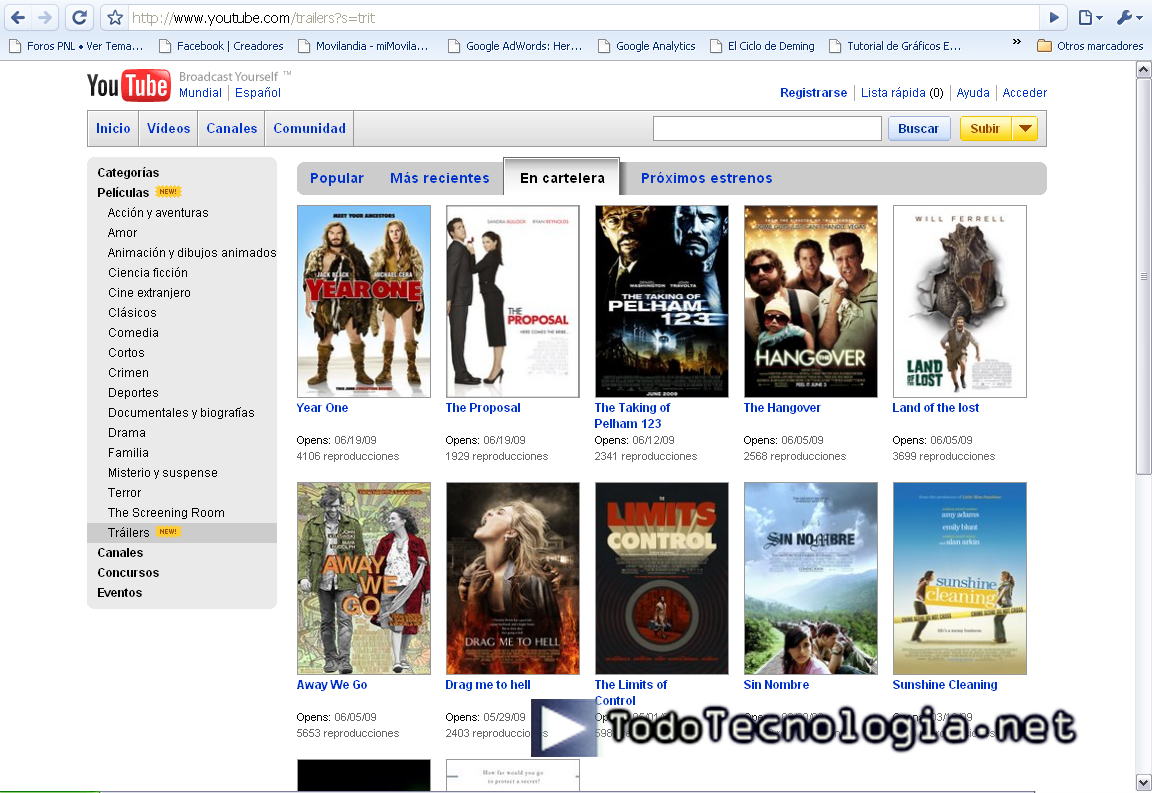The width and height of the screenshot is (1152, 793).
Task: Change region via Mundial link
Action: tap(200, 93)
